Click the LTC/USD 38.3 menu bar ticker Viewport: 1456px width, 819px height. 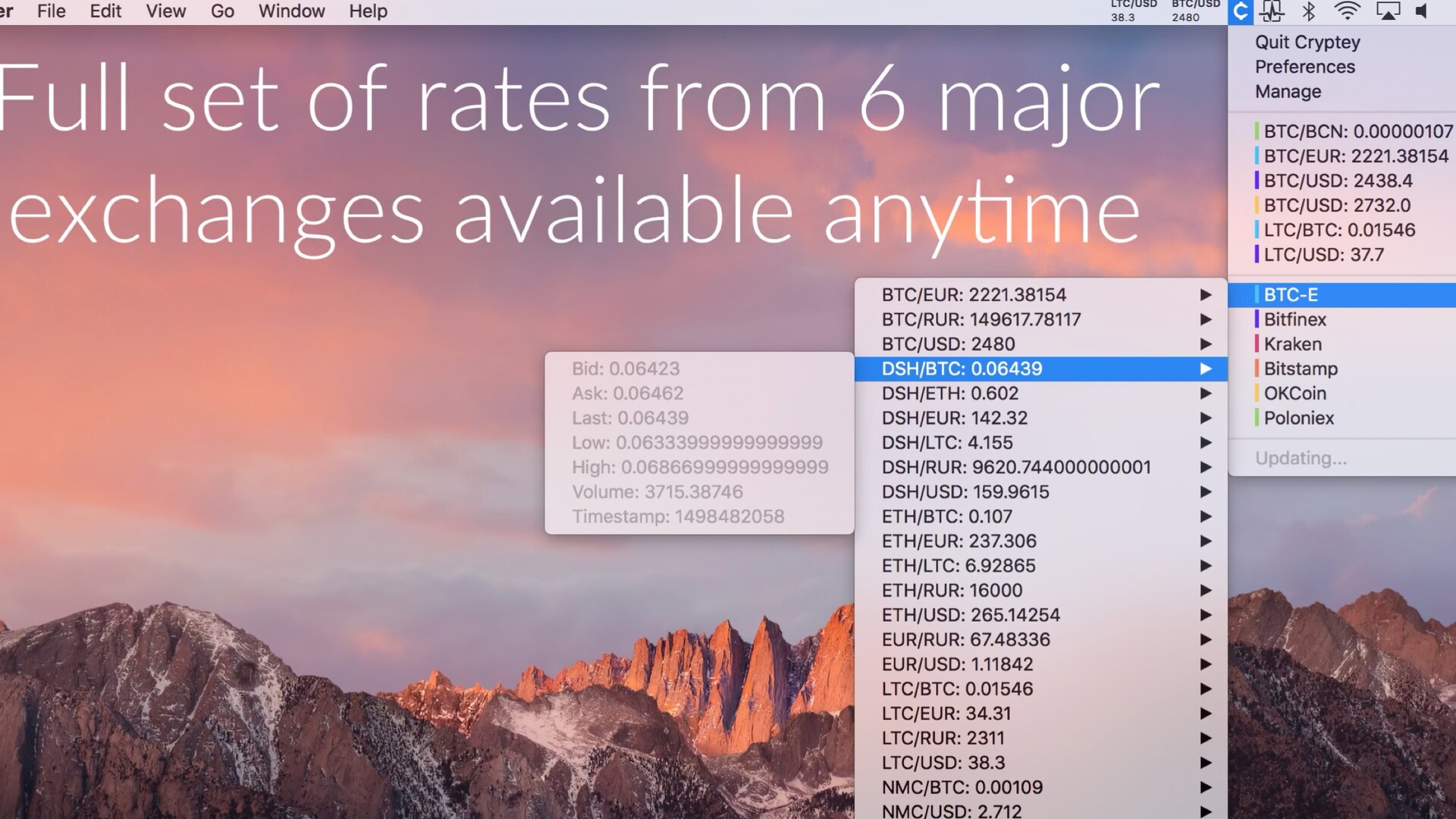coord(1134,11)
